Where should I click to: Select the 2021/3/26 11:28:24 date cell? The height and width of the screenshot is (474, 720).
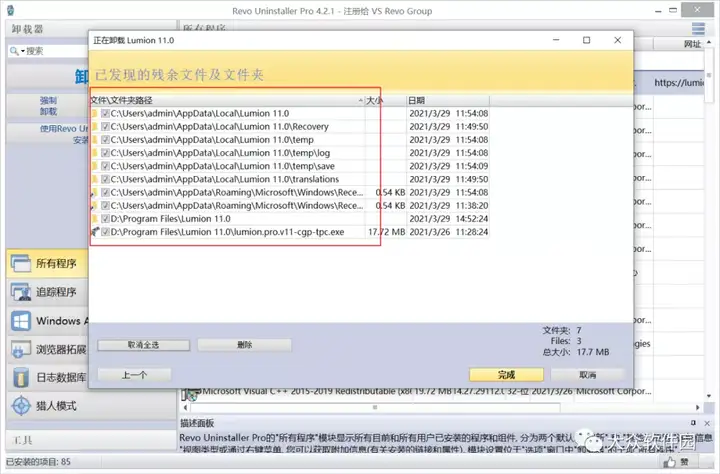[x=448, y=232]
